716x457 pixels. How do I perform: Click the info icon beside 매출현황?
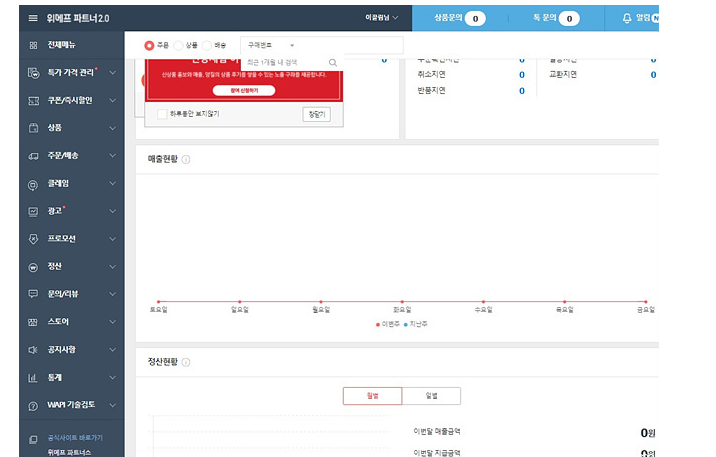tap(186, 159)
